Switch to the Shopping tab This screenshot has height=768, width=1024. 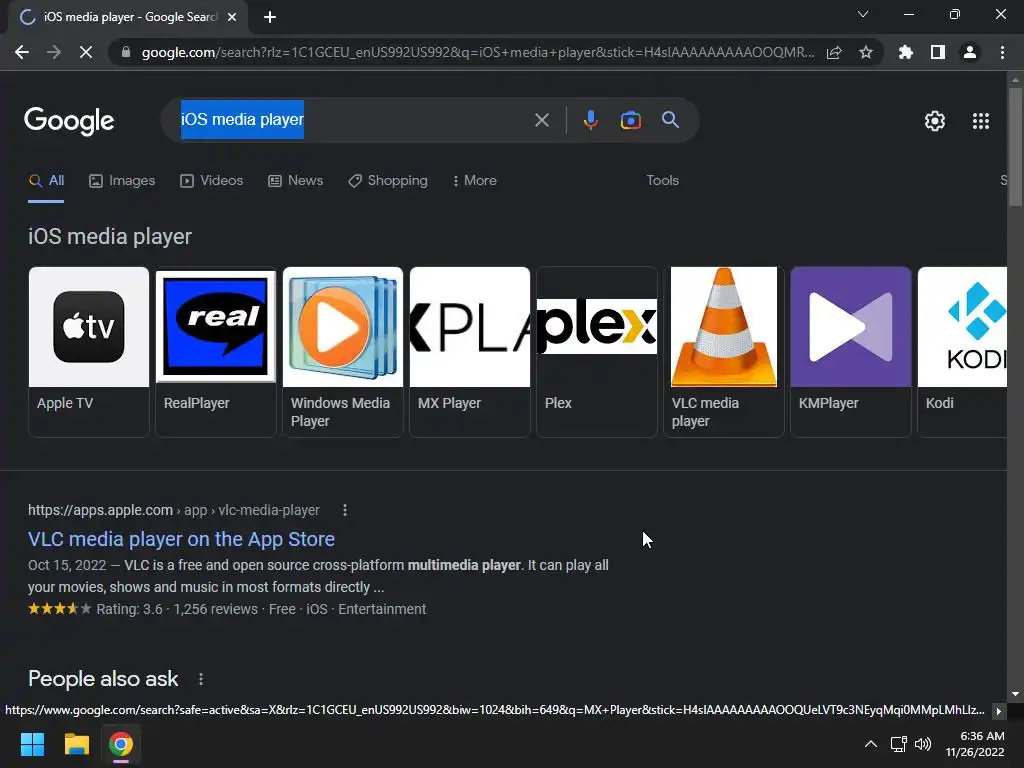(x=388, y=181)
